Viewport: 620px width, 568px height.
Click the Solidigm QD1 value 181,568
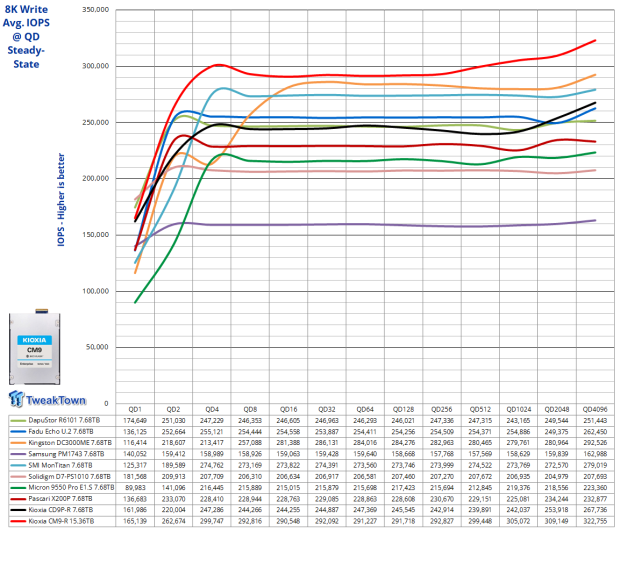point(135,477)
